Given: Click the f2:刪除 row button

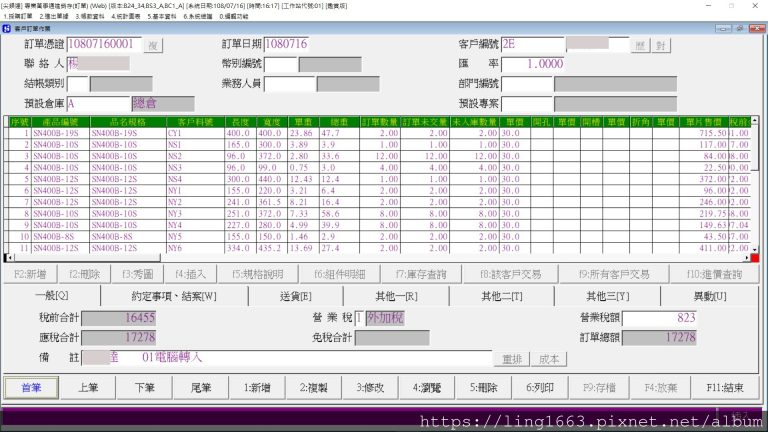Looking at the screenshot, I should (x=84, y=274).
